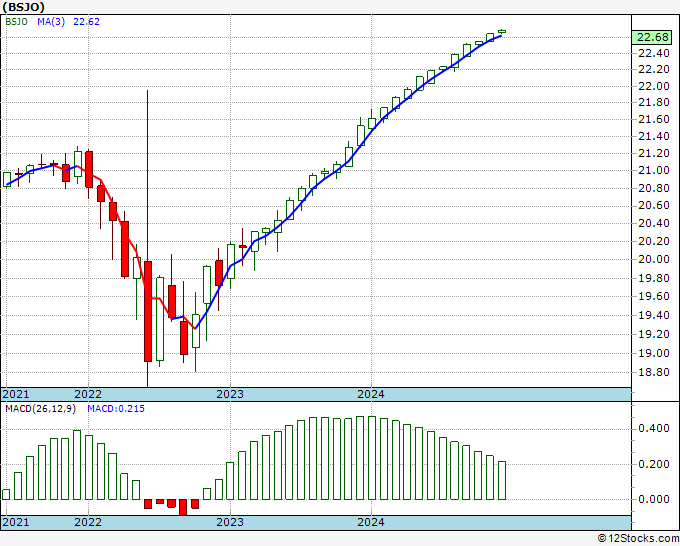Viewport: 680px width, 546px height.
Task: Select the most recent candlestick at the chart's peak
Action: pyautogui.click(x=502, y=31)
